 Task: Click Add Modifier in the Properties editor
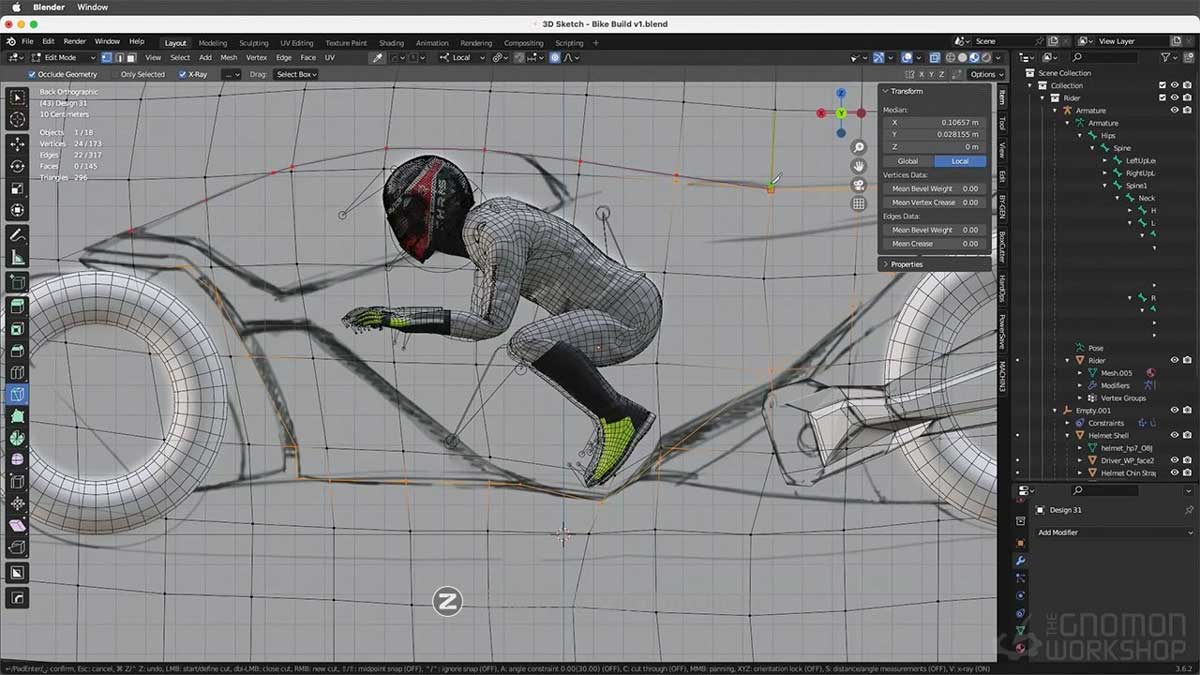1110,532
